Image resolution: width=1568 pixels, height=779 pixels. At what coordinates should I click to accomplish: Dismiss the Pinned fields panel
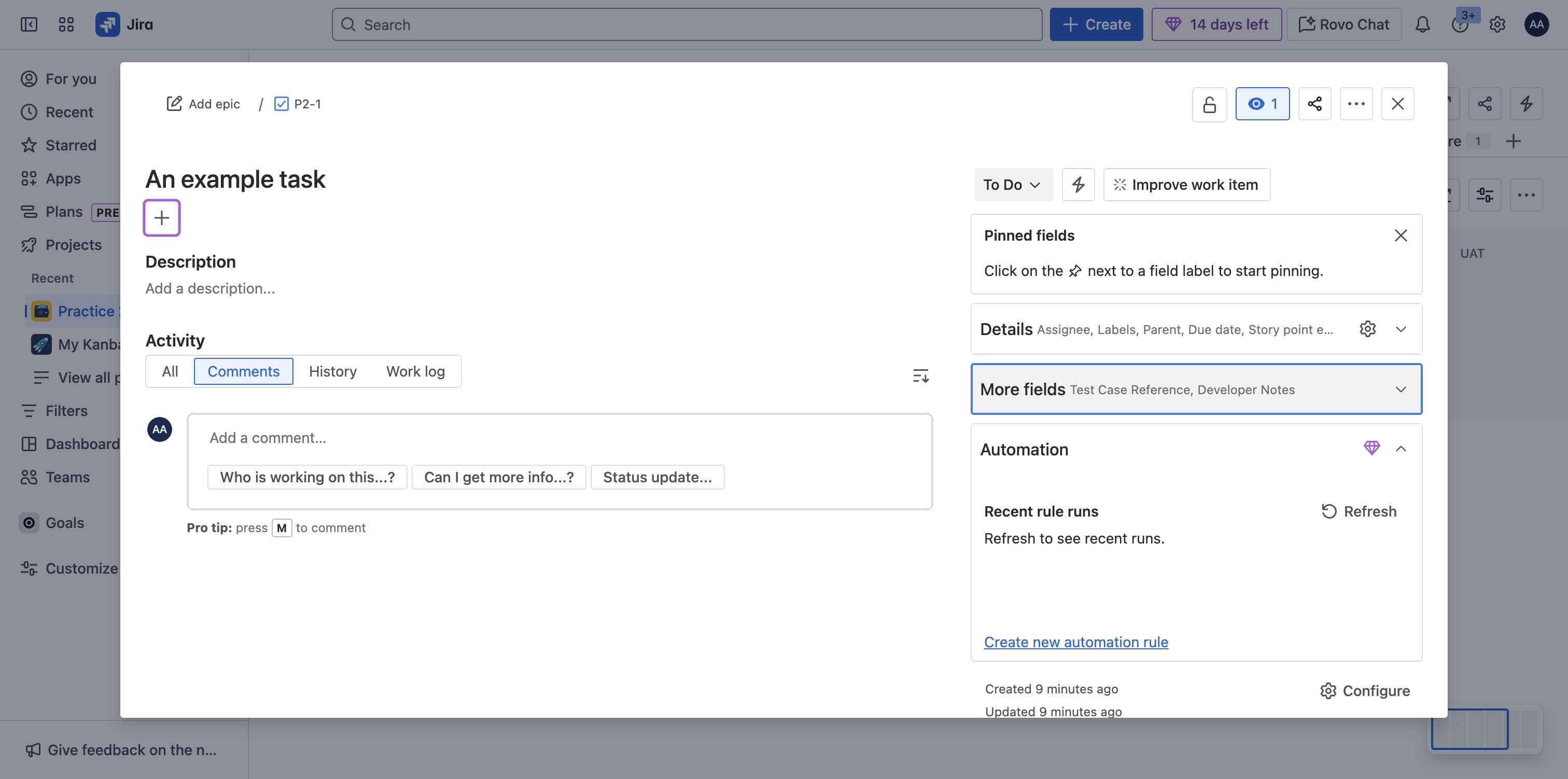(x=1400, y=235)
